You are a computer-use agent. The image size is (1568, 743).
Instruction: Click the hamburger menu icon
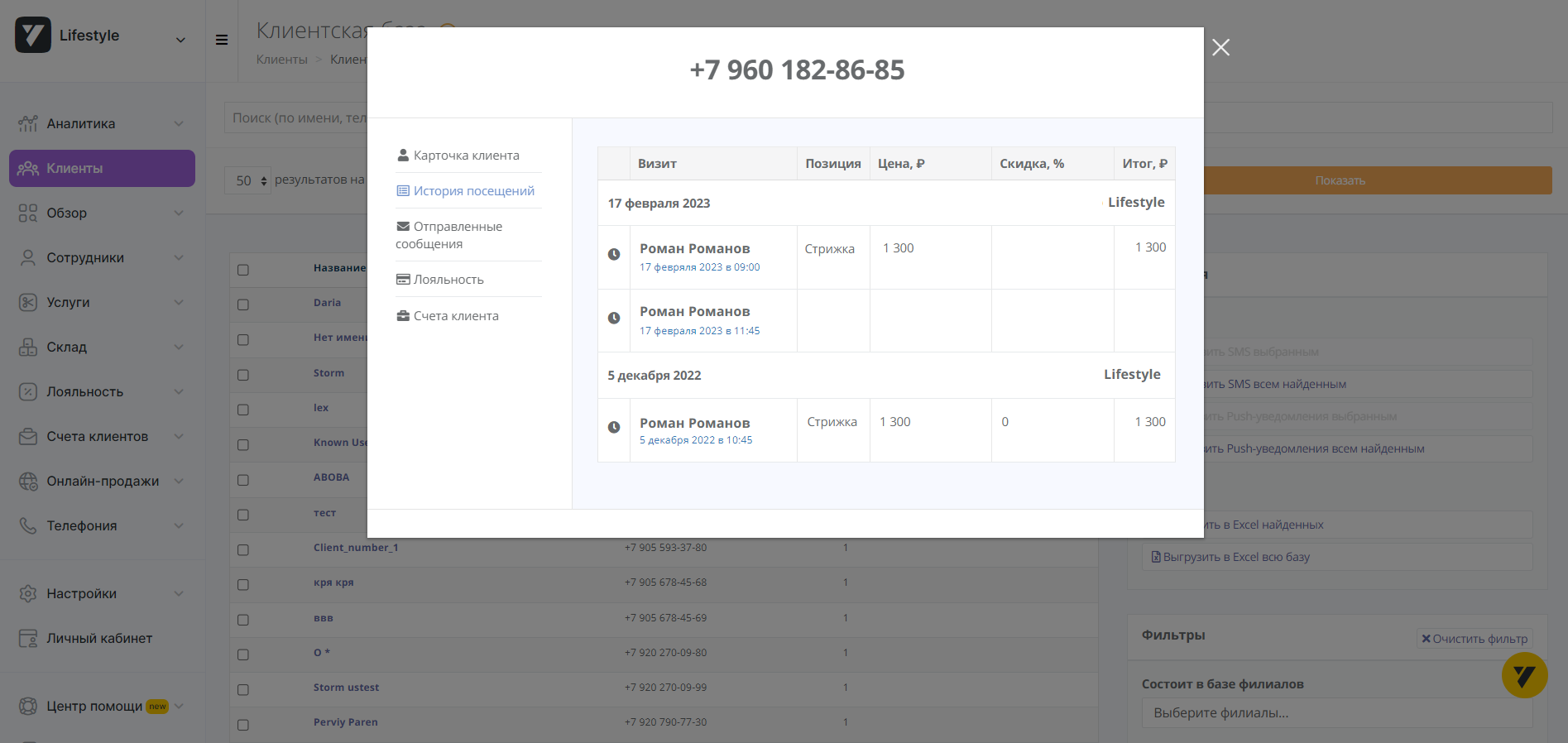click(222, 40)
